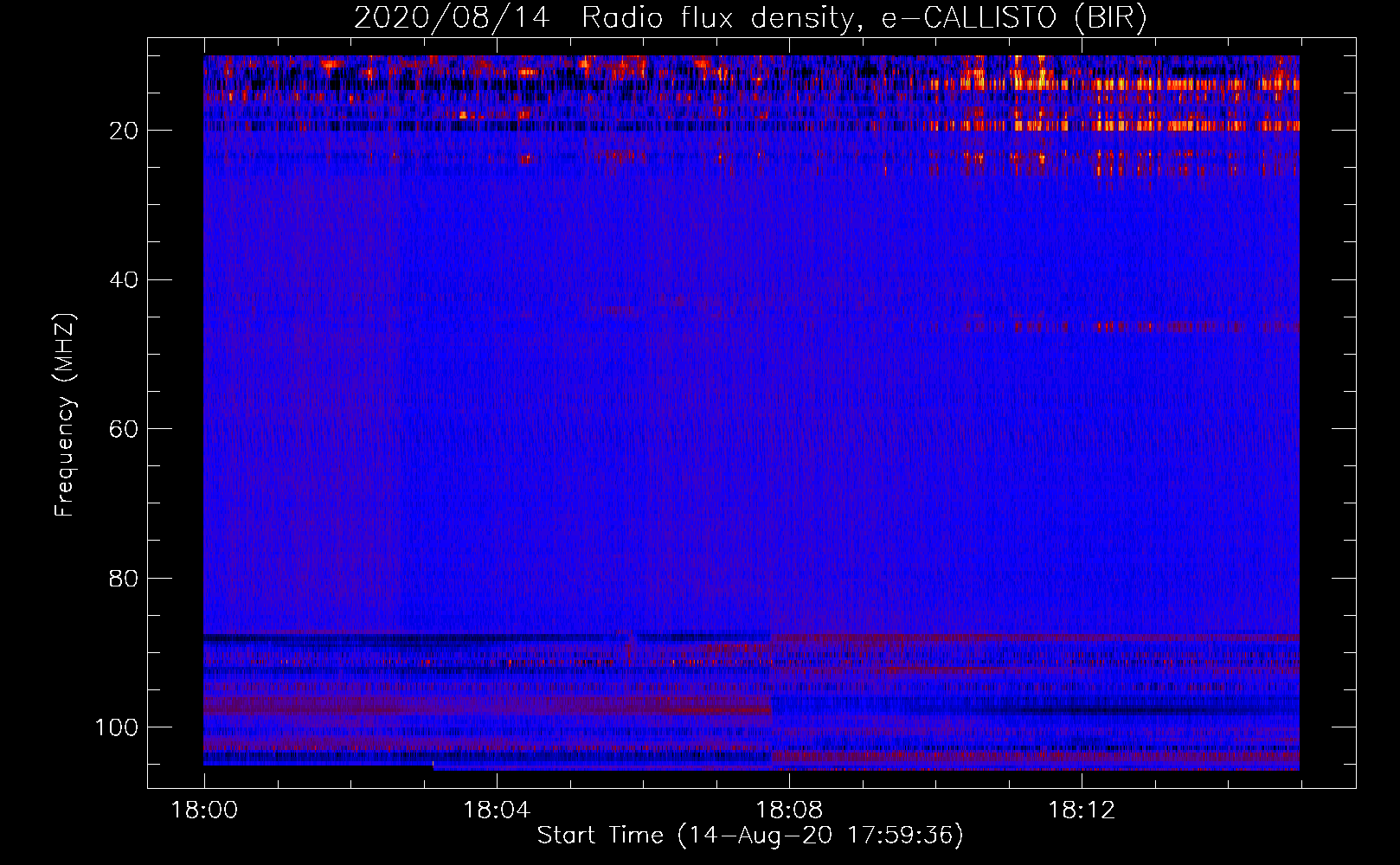The height and width of the screenshot is (865, 1400).
Task: Click the 18:12 time tick label
Action: (x=1082, y=811)
